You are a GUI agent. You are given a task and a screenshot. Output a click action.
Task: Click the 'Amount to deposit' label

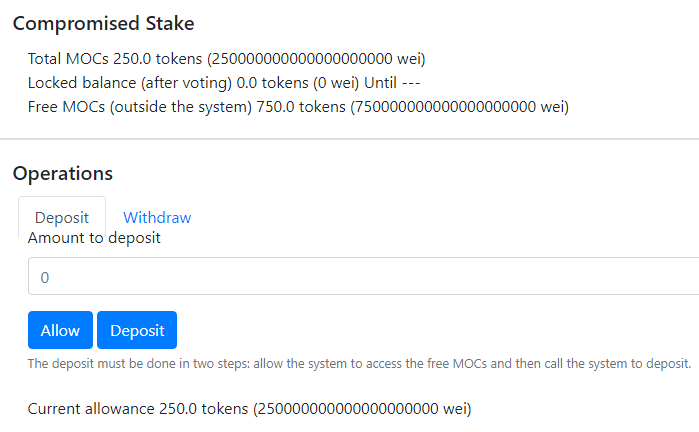coord(94,238)
